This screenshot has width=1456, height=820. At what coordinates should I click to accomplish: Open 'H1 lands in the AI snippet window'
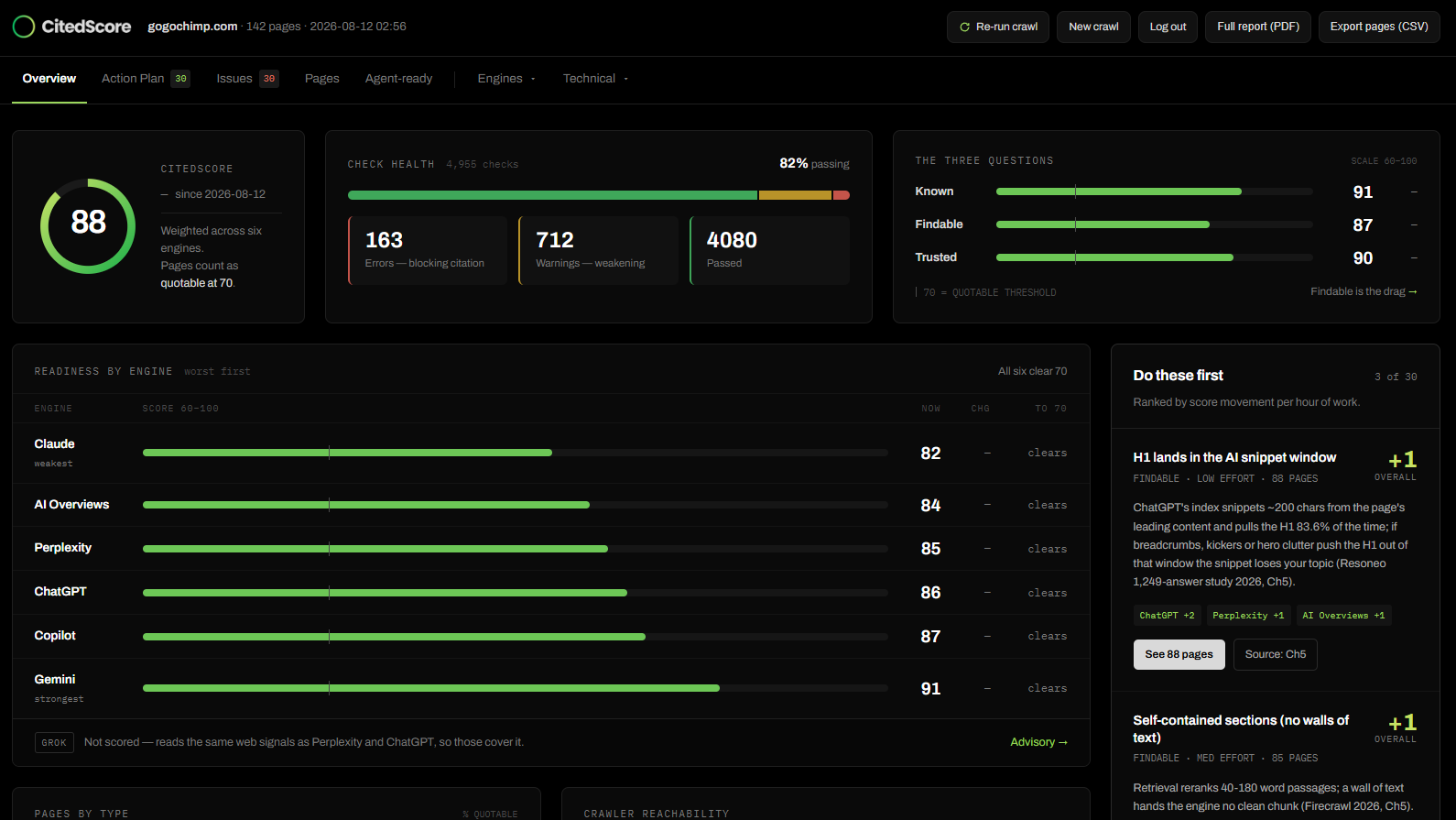(x=1234, y=457)
